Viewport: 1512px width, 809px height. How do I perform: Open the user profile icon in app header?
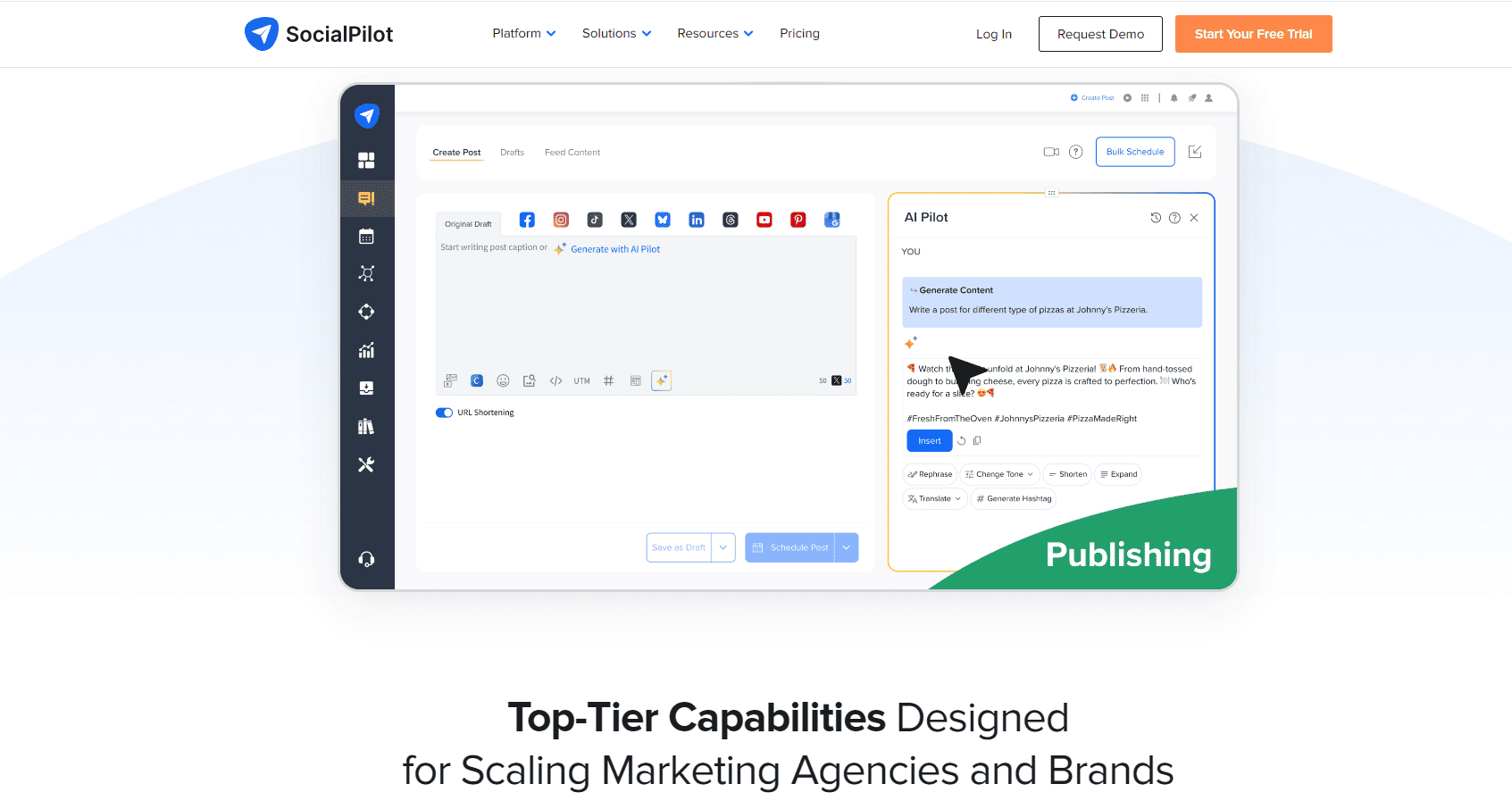1208,98
